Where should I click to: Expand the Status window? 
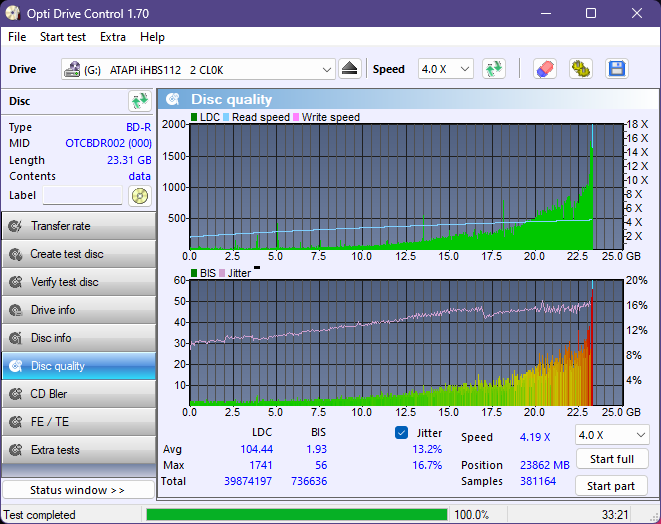tap(78, 490)
